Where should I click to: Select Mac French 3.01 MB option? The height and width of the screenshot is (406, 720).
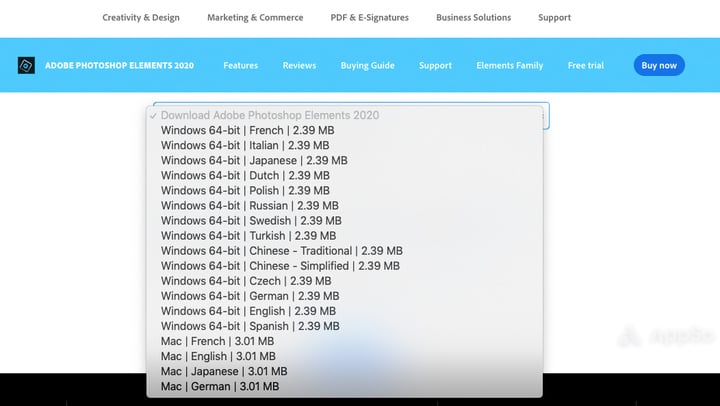click(x=344, y=341)
